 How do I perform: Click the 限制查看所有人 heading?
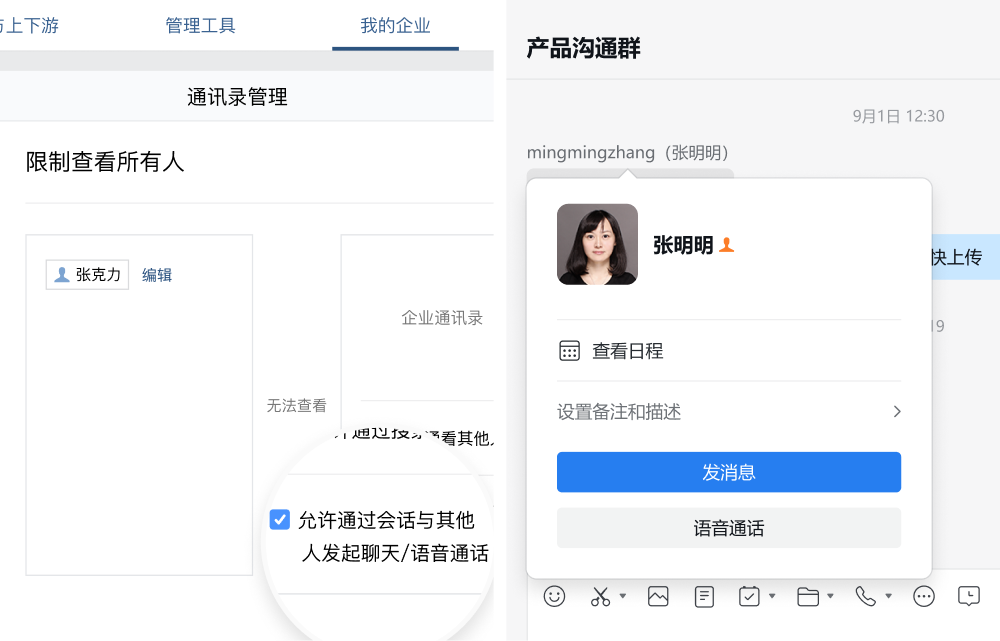pyautogui.click(x=105, y=162)
